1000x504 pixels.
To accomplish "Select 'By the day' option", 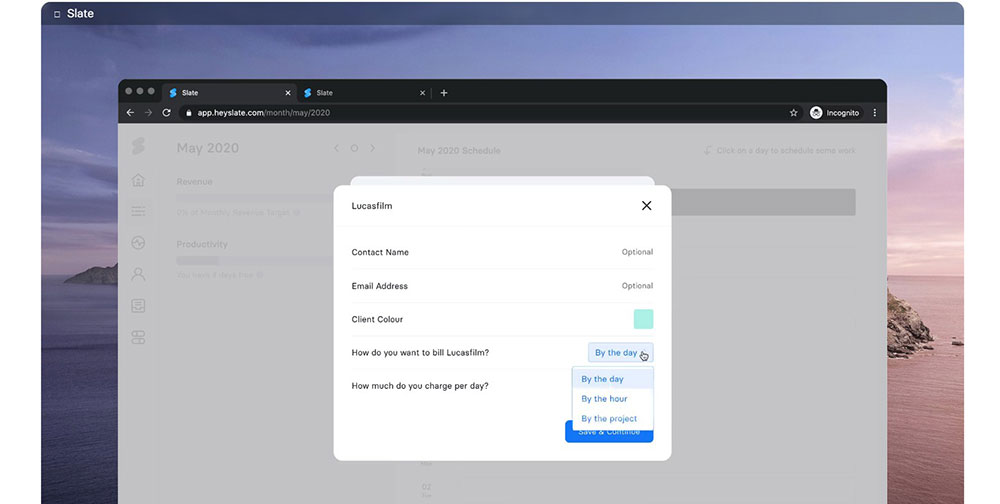I will coord(613,379).
